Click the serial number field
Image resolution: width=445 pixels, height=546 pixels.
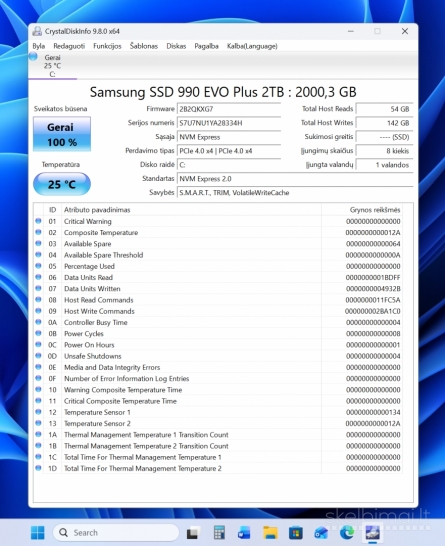[x=229, y=123]
